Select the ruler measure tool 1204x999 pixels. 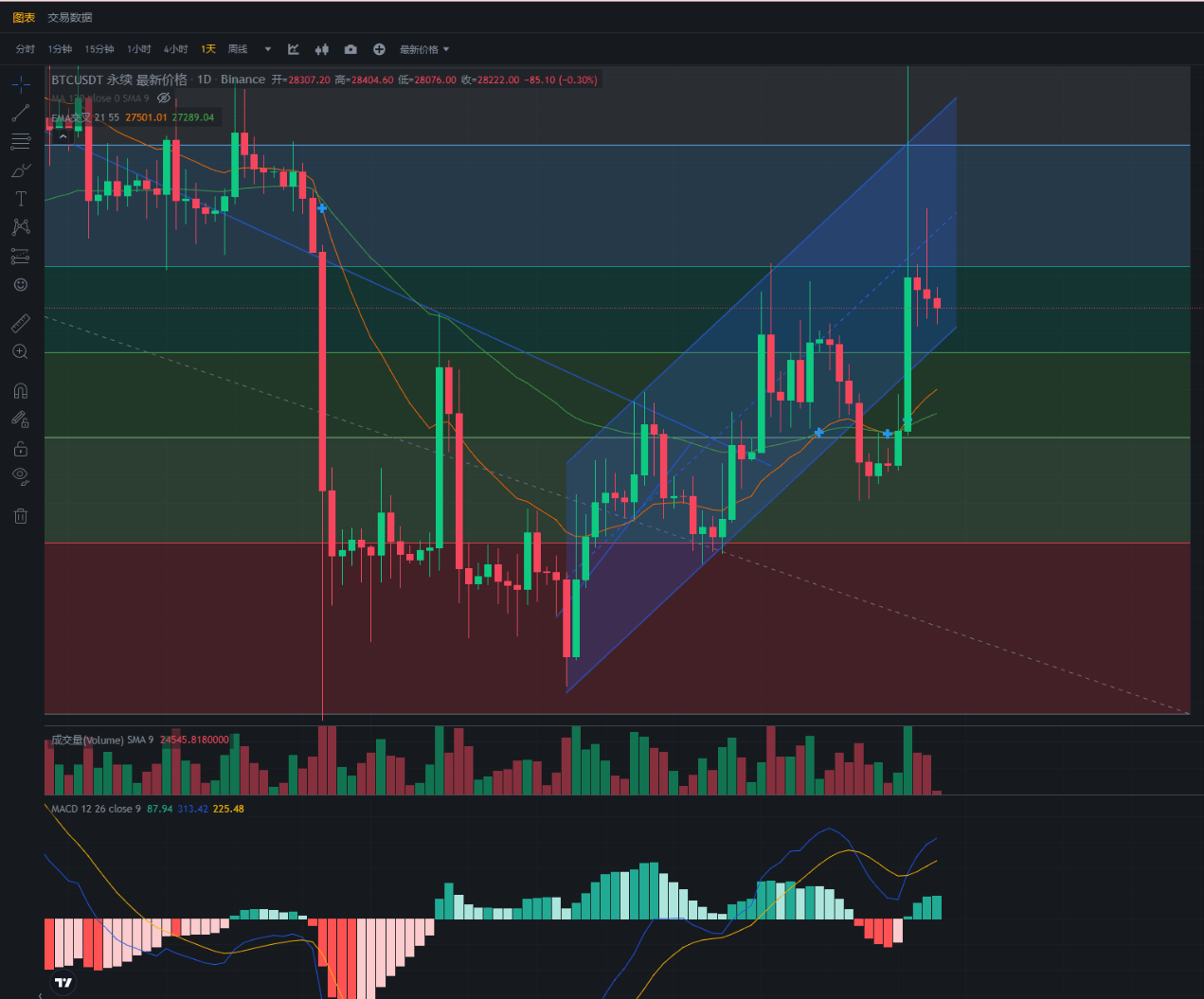20,324
